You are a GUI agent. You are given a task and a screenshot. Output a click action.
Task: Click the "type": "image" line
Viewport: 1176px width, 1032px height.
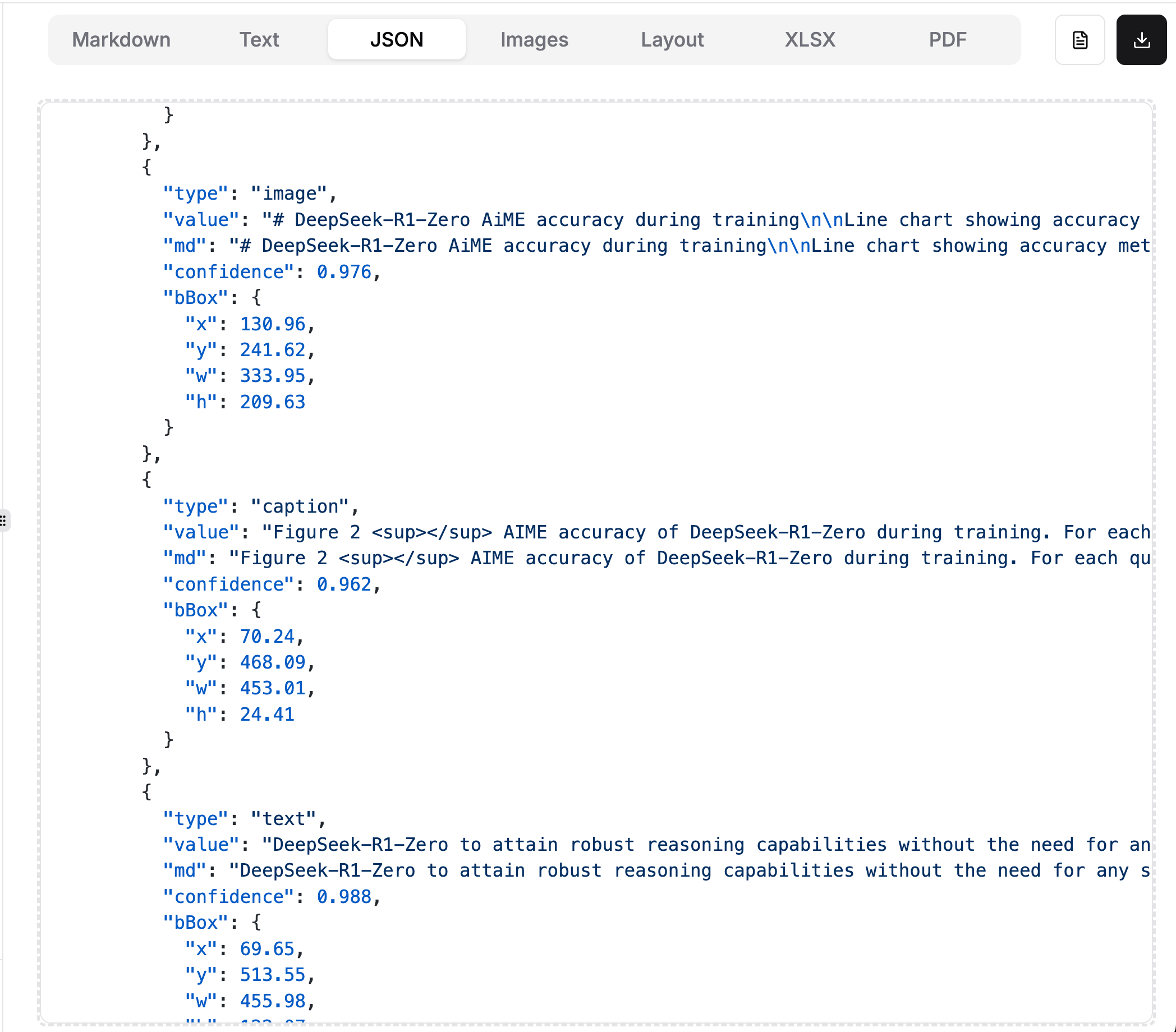(x=249, y=194)
